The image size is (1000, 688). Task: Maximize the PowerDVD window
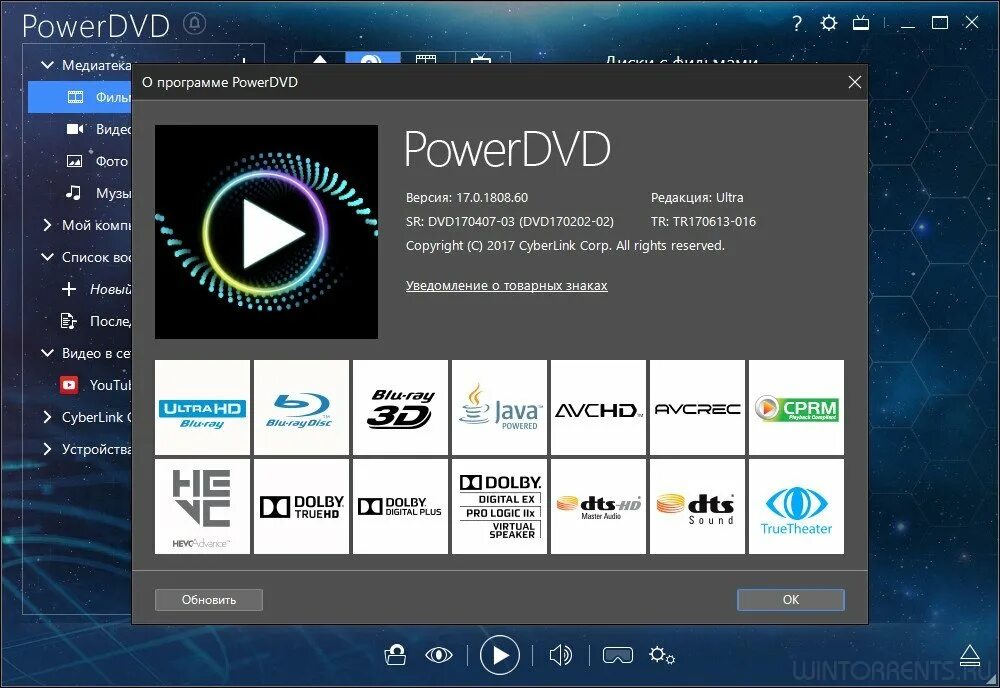(939, 24)
